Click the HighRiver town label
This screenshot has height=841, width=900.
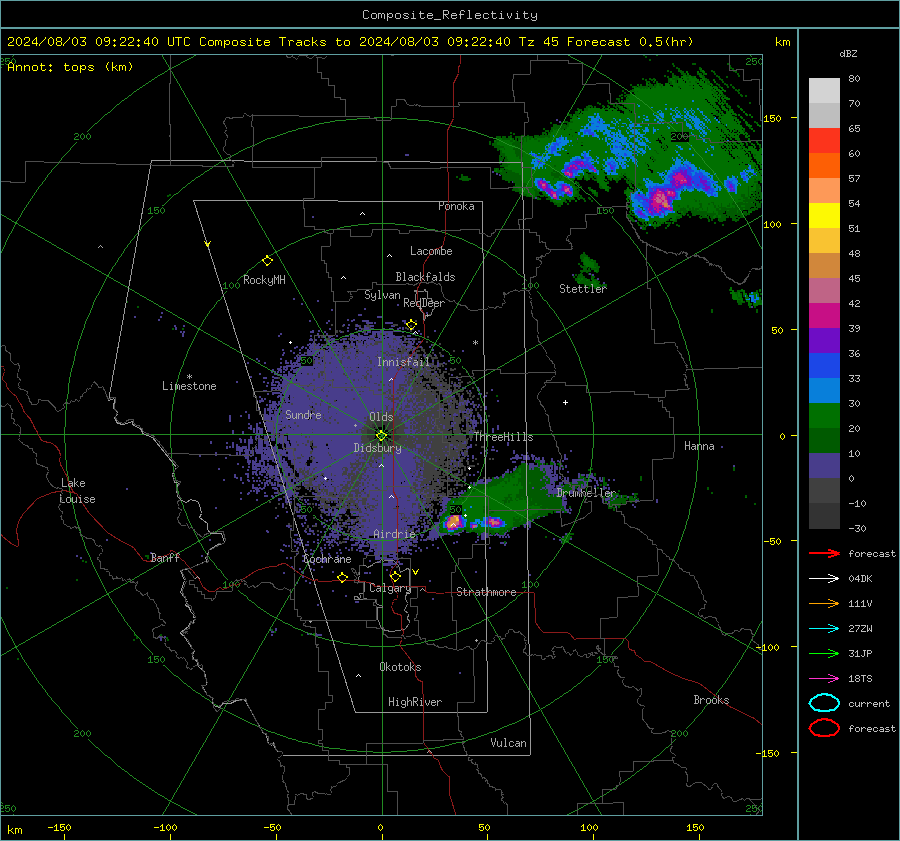pos(414,702)
